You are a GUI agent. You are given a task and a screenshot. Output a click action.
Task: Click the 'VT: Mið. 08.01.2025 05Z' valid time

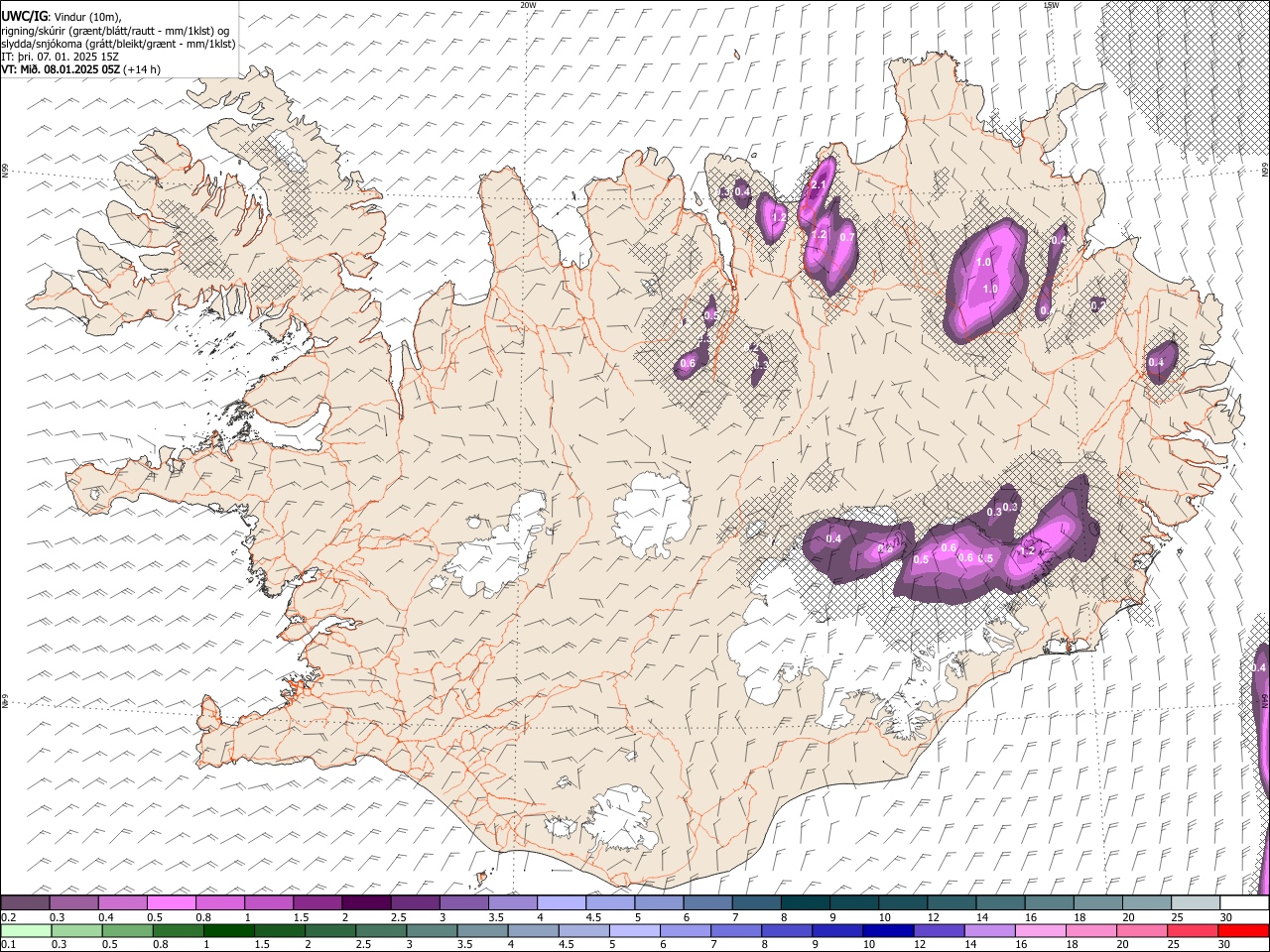(x=61, y=69)
